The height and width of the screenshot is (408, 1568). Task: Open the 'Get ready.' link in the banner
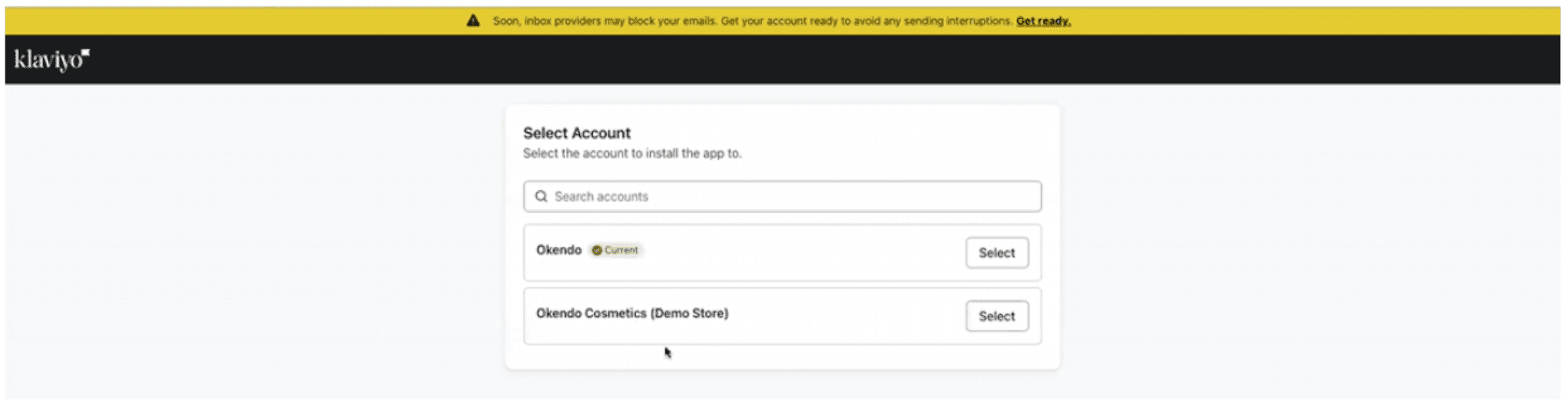(1043, 21)
